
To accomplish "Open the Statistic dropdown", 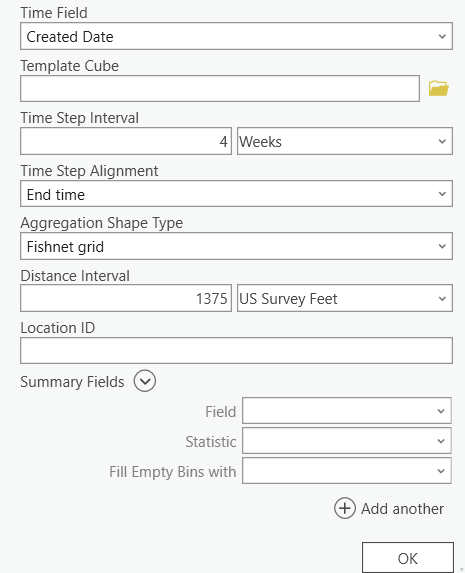I will [347, 441].
